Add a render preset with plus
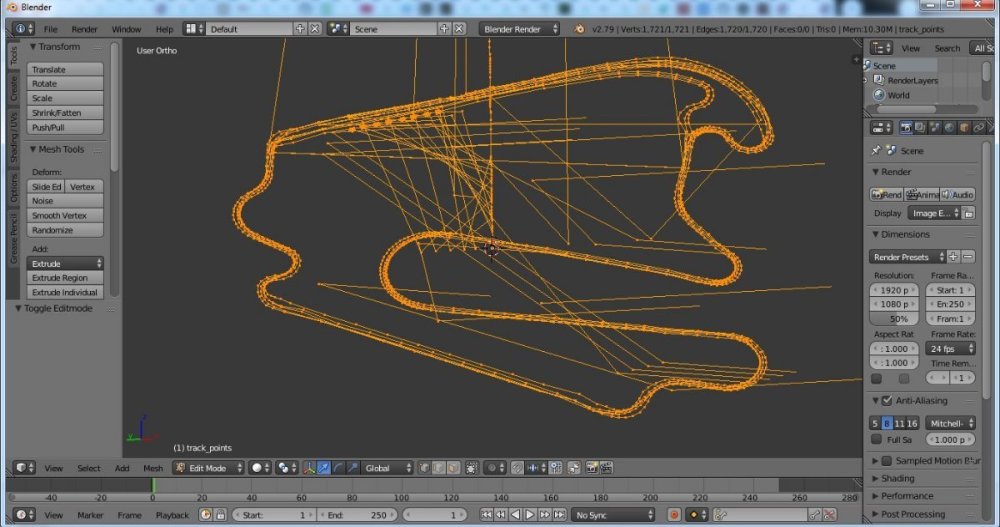Screen dimensions: 1000x527 (x=953, y=257)
